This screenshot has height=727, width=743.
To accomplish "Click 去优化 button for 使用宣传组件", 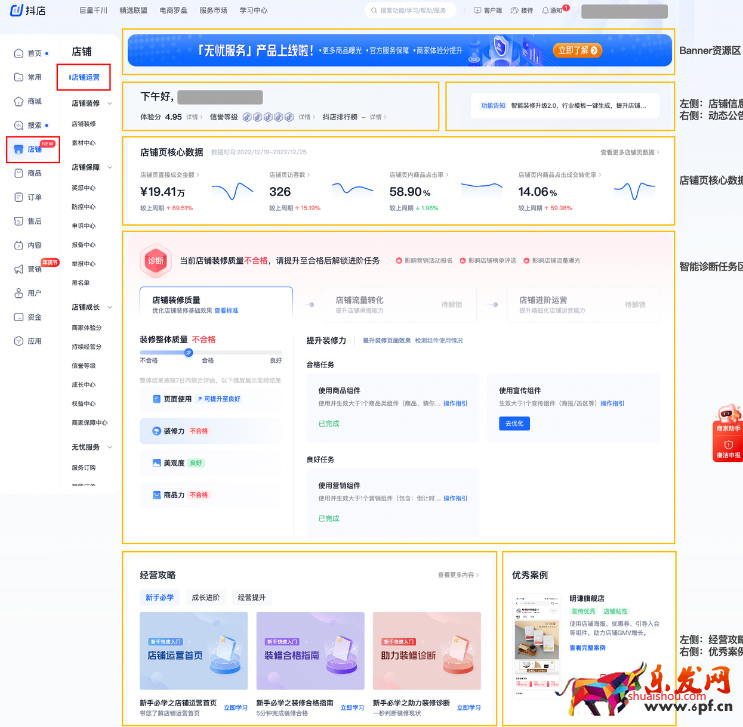I will 514,423.
